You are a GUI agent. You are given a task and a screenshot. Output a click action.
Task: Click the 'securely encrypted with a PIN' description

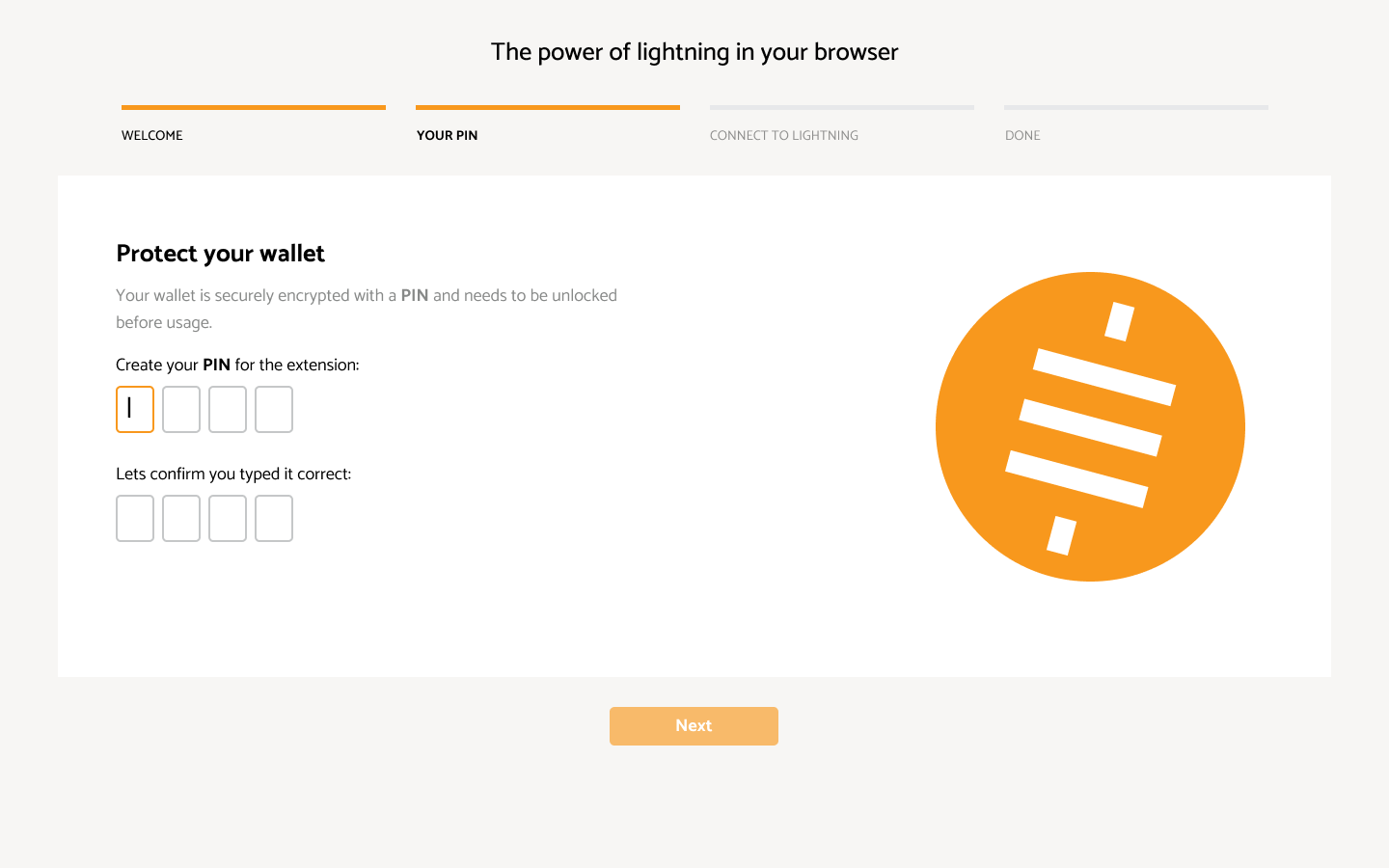point(367,309)
